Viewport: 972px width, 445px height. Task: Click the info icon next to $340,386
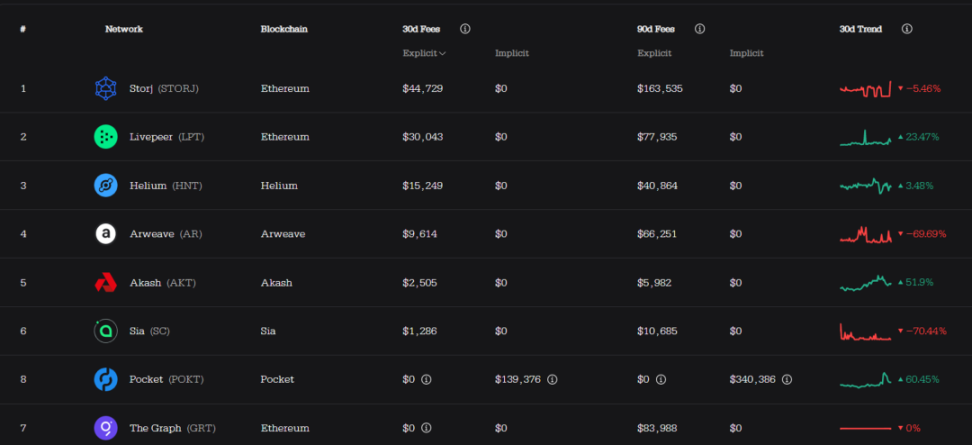click(x=787, y=380)
